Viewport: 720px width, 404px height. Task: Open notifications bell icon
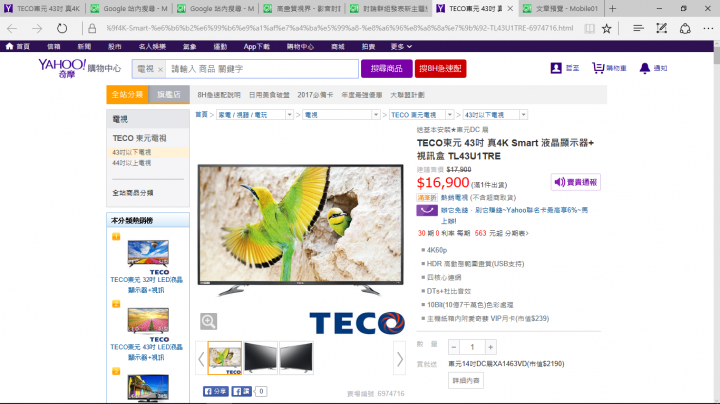[645, 68]
